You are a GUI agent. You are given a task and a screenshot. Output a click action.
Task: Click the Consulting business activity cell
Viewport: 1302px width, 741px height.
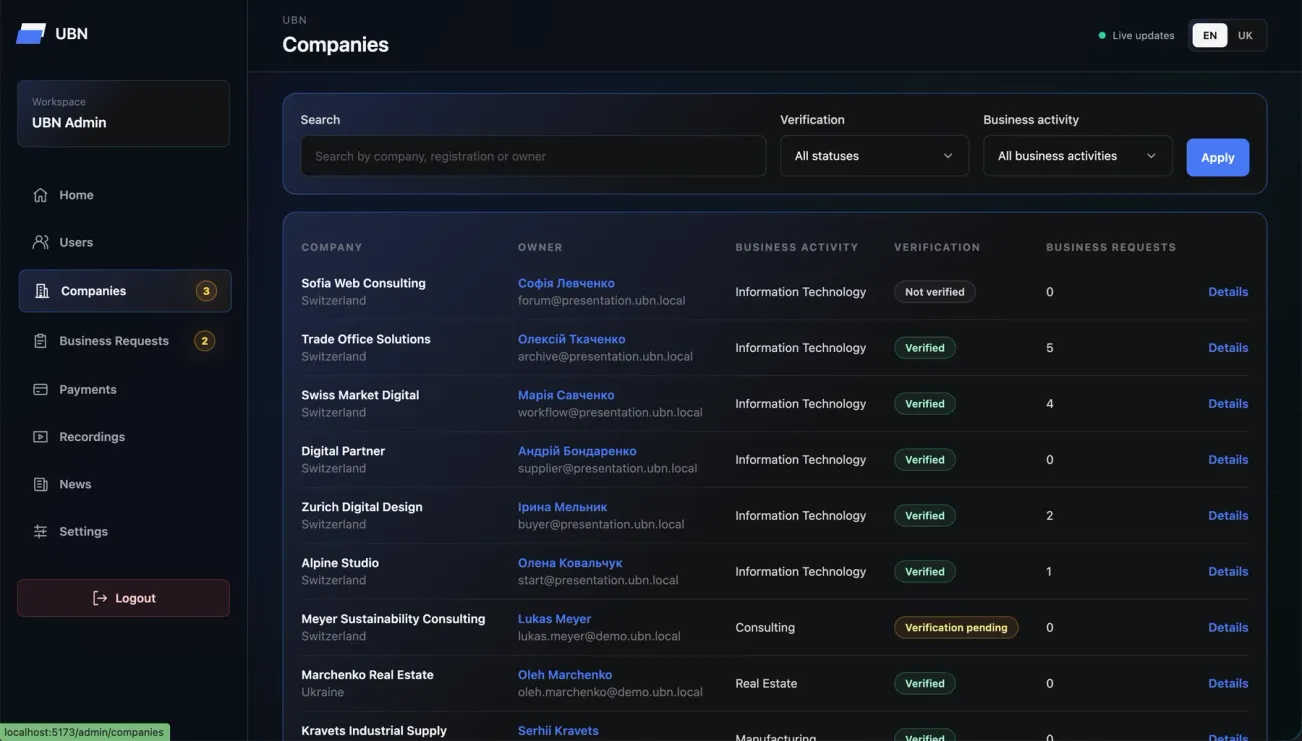pyautogui.click(x=765, y=628)
